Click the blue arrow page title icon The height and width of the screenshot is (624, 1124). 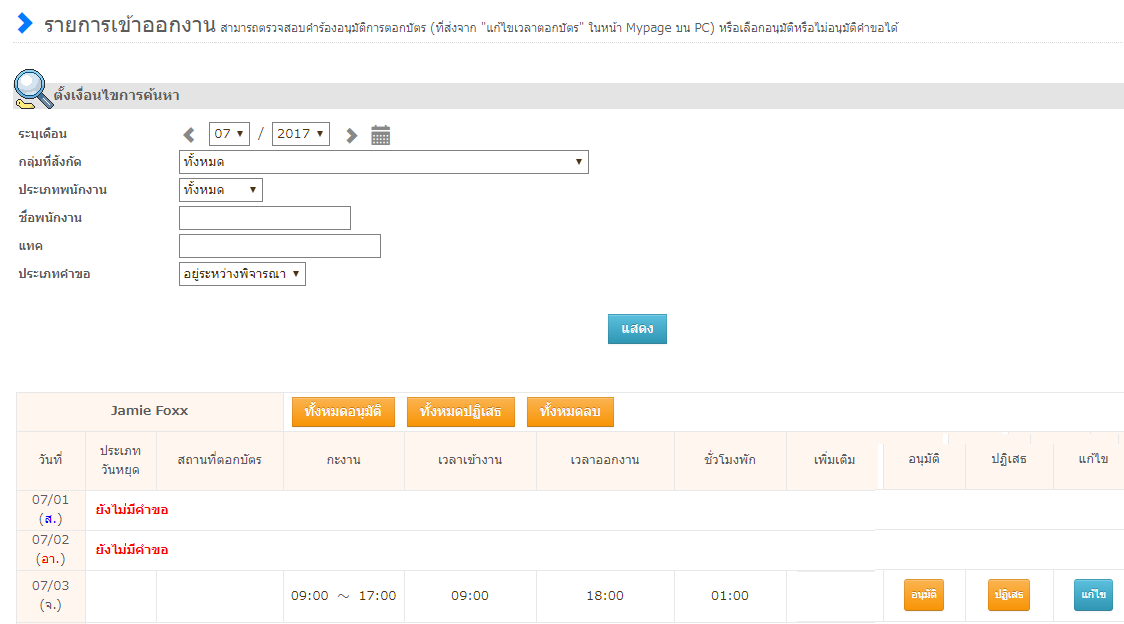[24, 23]
